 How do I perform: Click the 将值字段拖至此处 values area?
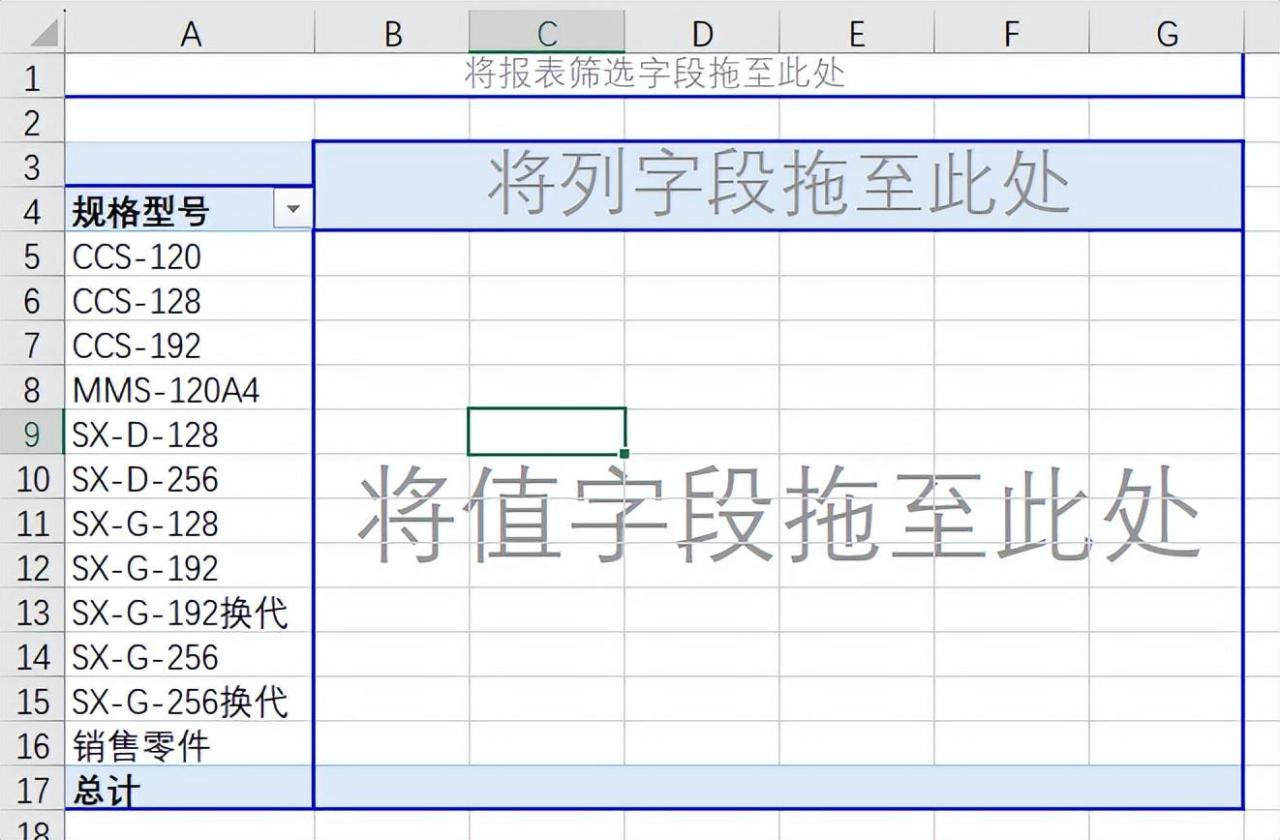pos(778,520)
